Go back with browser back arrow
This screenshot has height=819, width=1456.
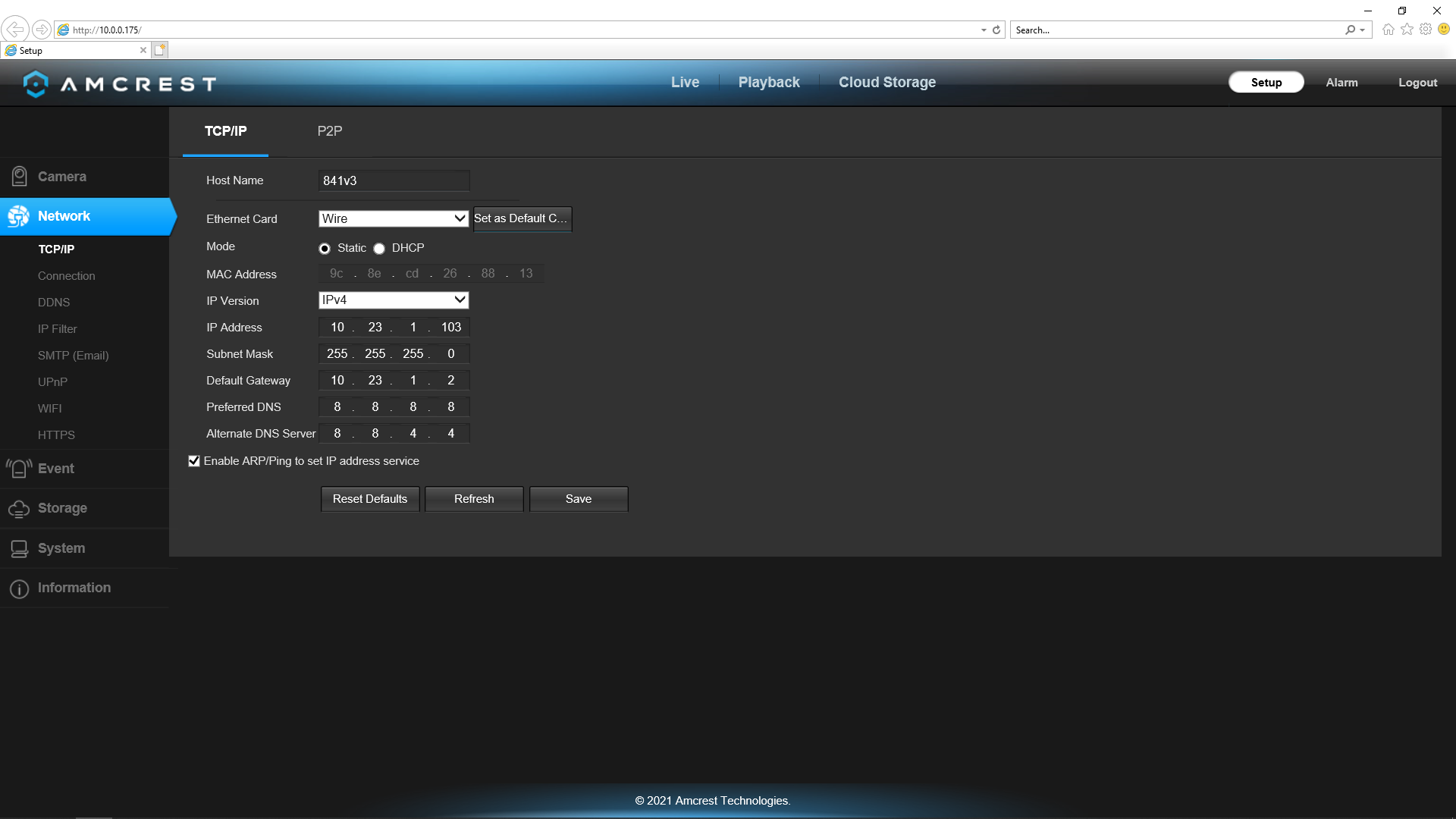click(14, 30)
